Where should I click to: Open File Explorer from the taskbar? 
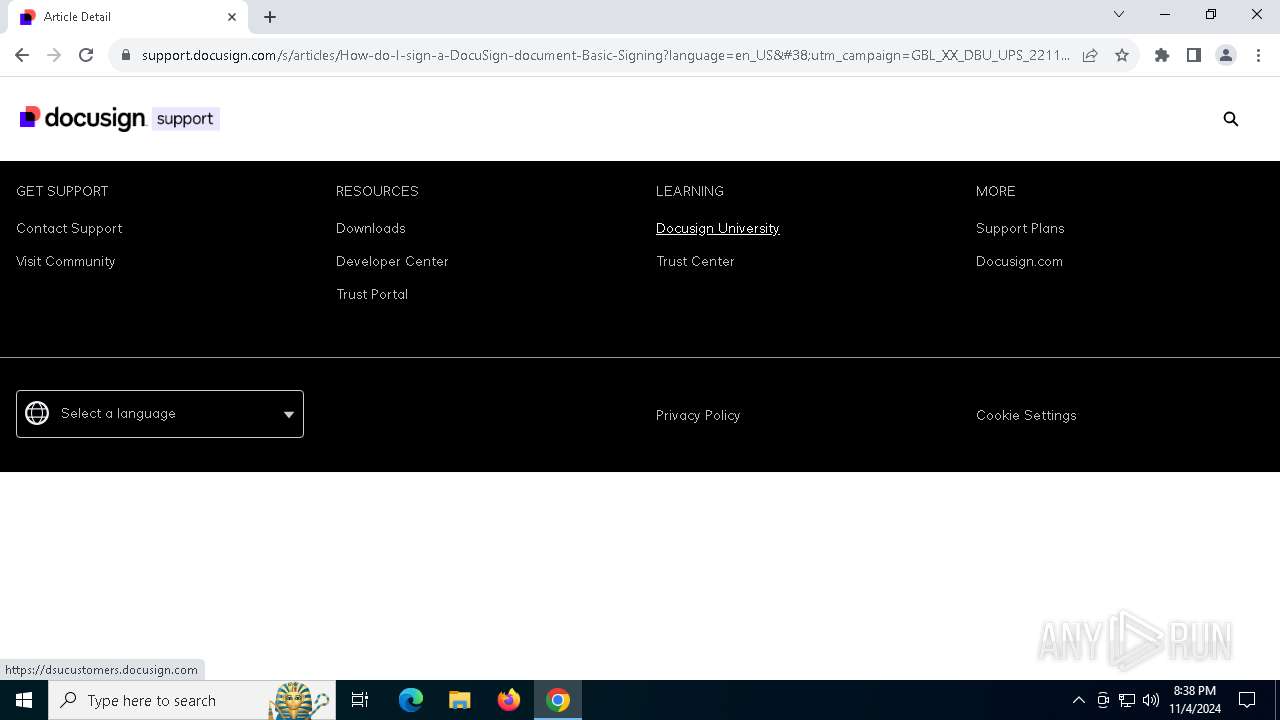pos(460,700)
